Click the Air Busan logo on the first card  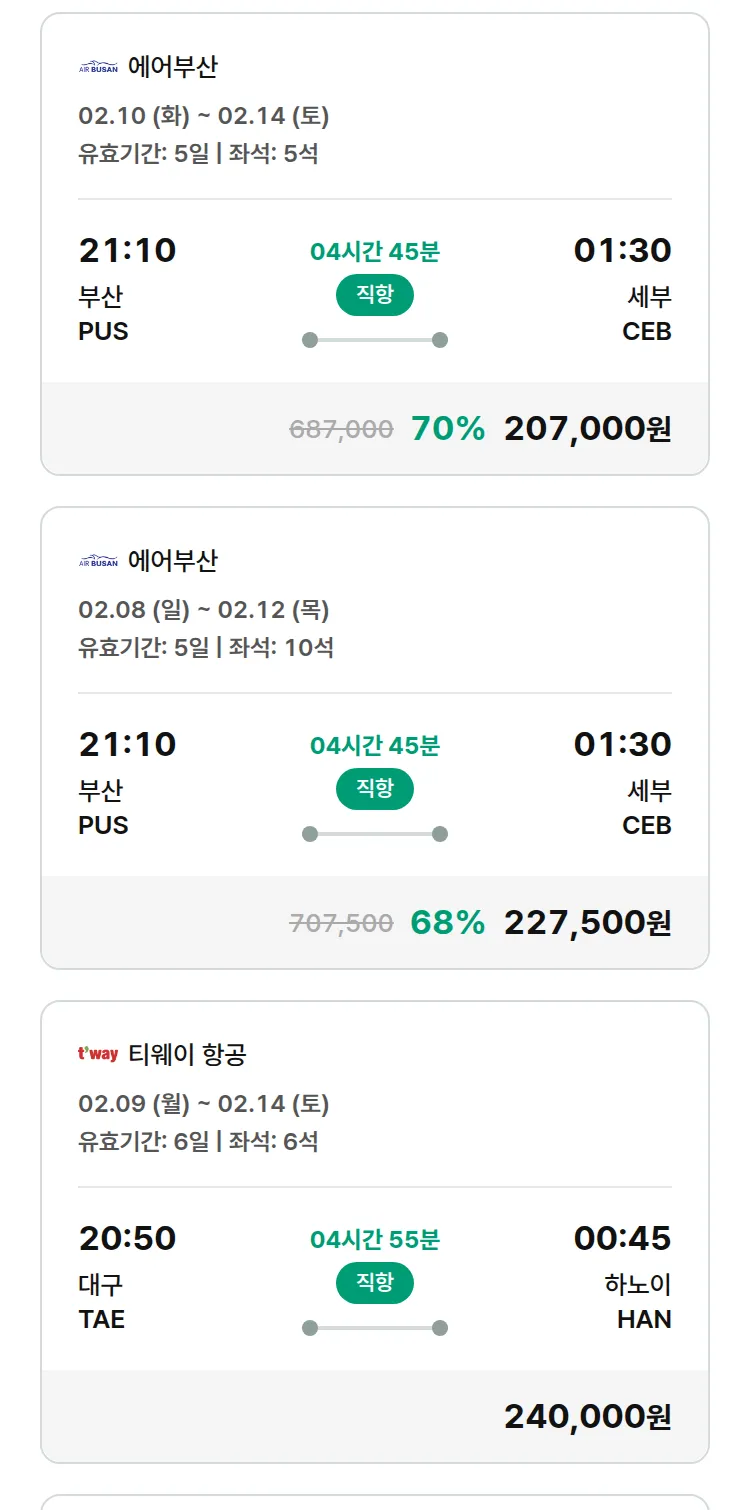(98, 68)
